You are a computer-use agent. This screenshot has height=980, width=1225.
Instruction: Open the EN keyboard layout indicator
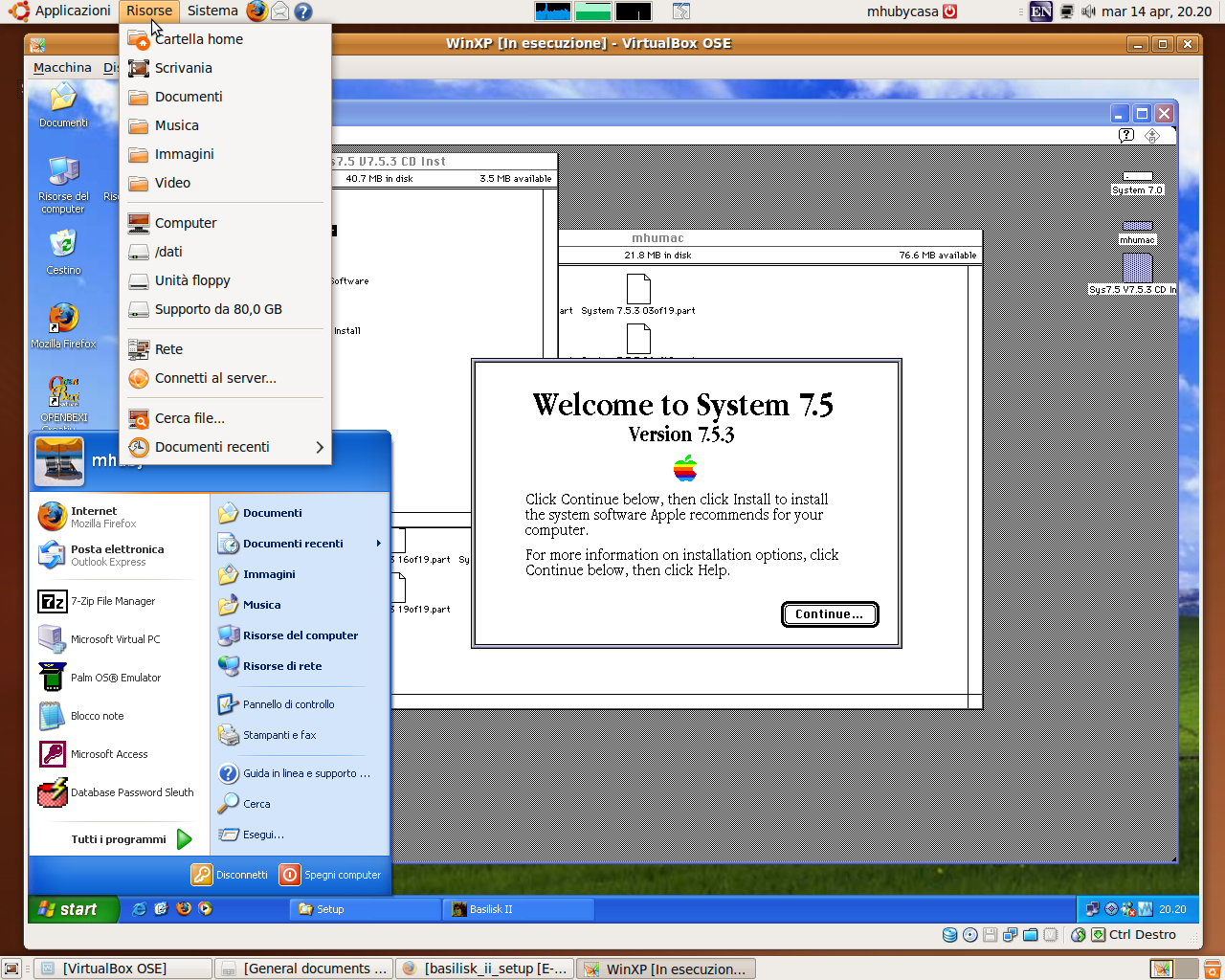[1041, 11]
